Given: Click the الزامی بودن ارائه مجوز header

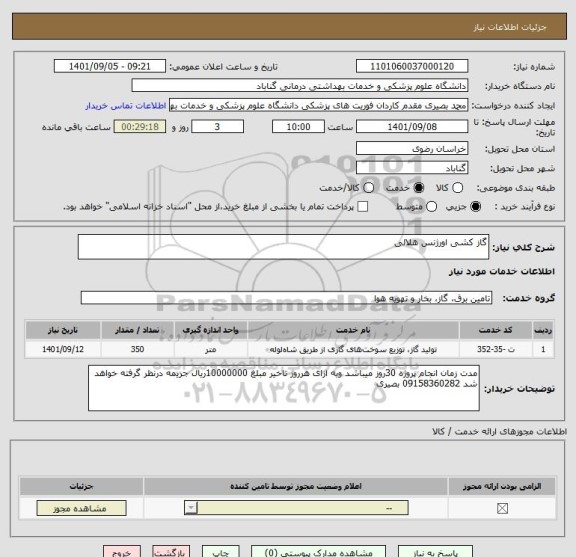Looking at the screenshot, I should pos(502,486).
